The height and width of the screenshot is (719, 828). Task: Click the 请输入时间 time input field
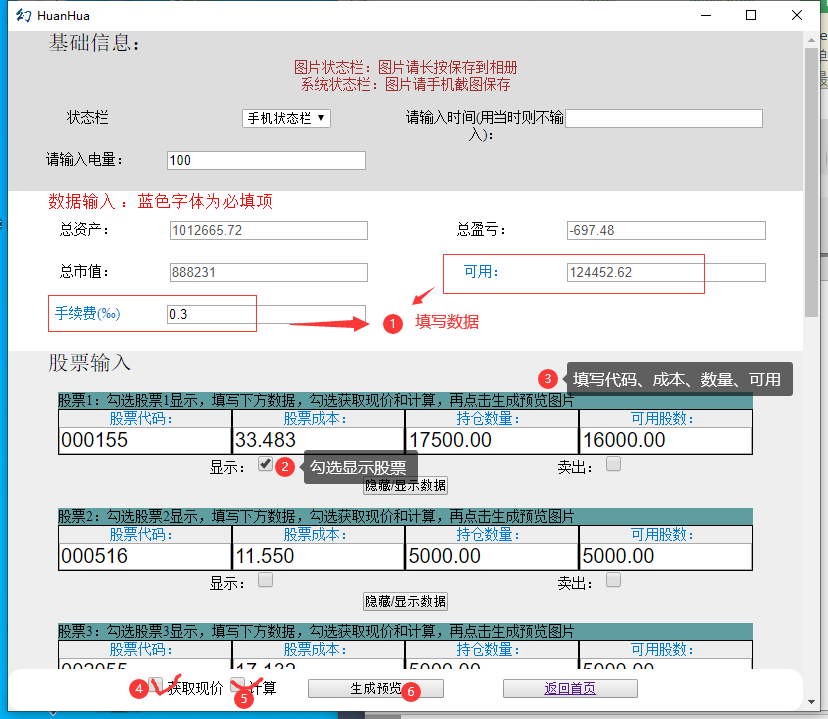pos(663,119)
